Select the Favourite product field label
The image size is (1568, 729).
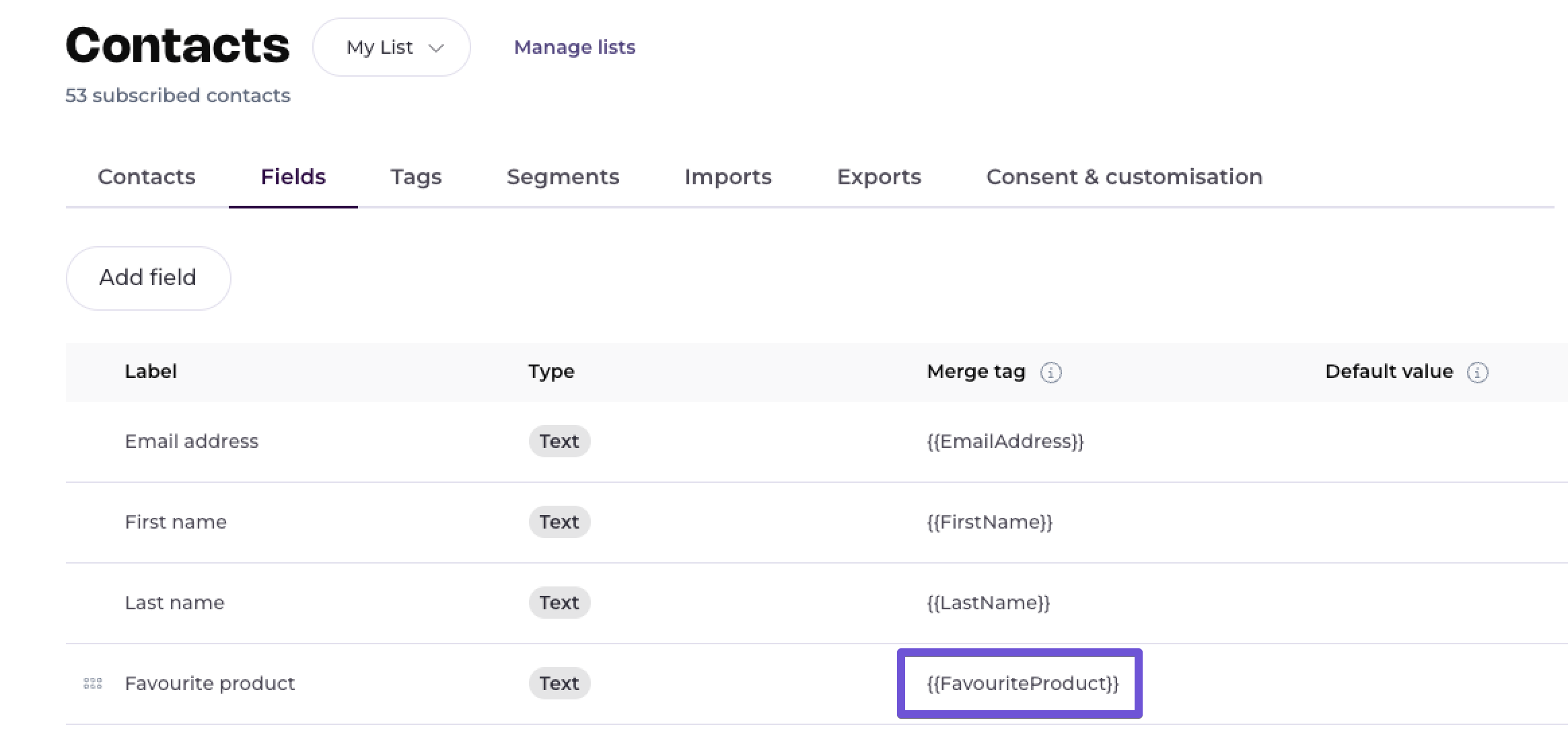click(x=210, y=683)
